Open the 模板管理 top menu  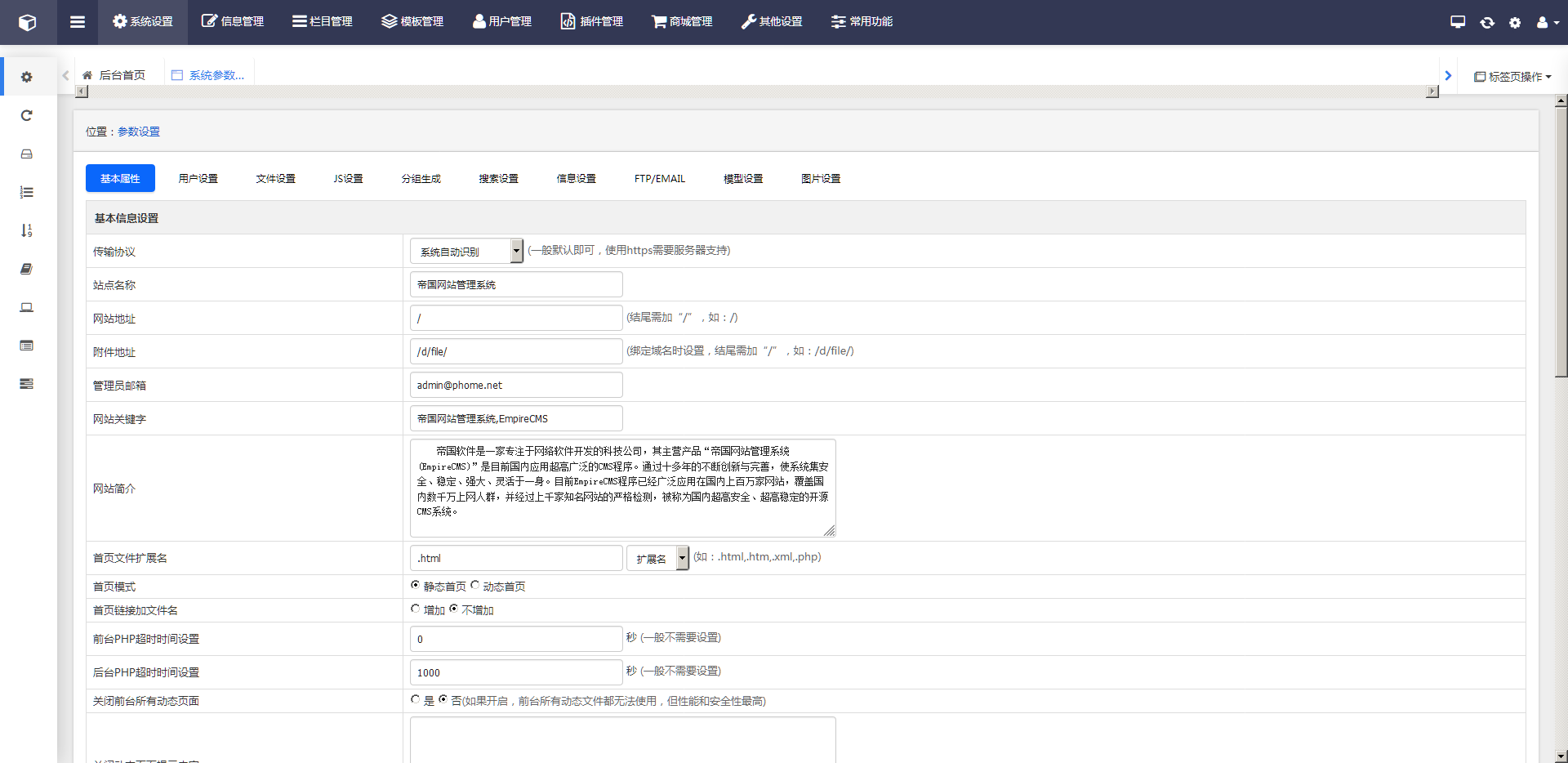(412, 22)
